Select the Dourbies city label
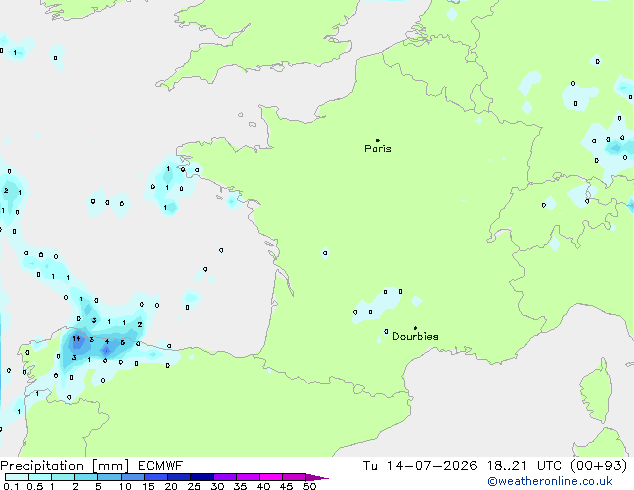Viewport: 634px width, 490px height. (x=415, y=336)
